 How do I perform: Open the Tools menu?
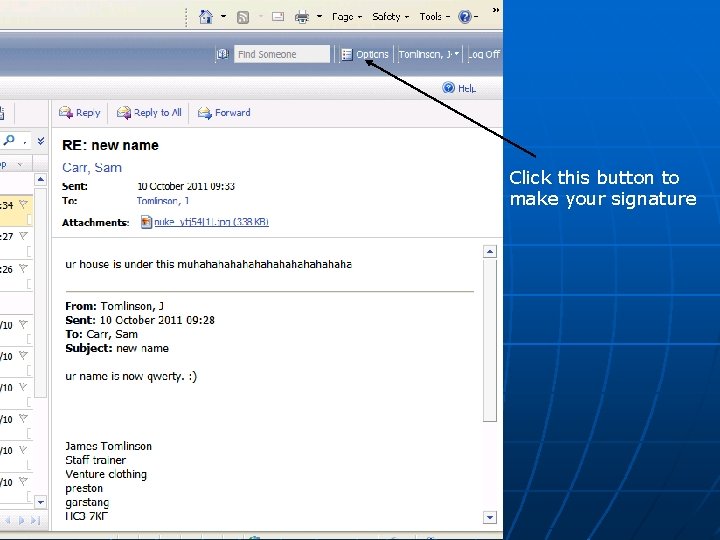(x=434, y=17)
